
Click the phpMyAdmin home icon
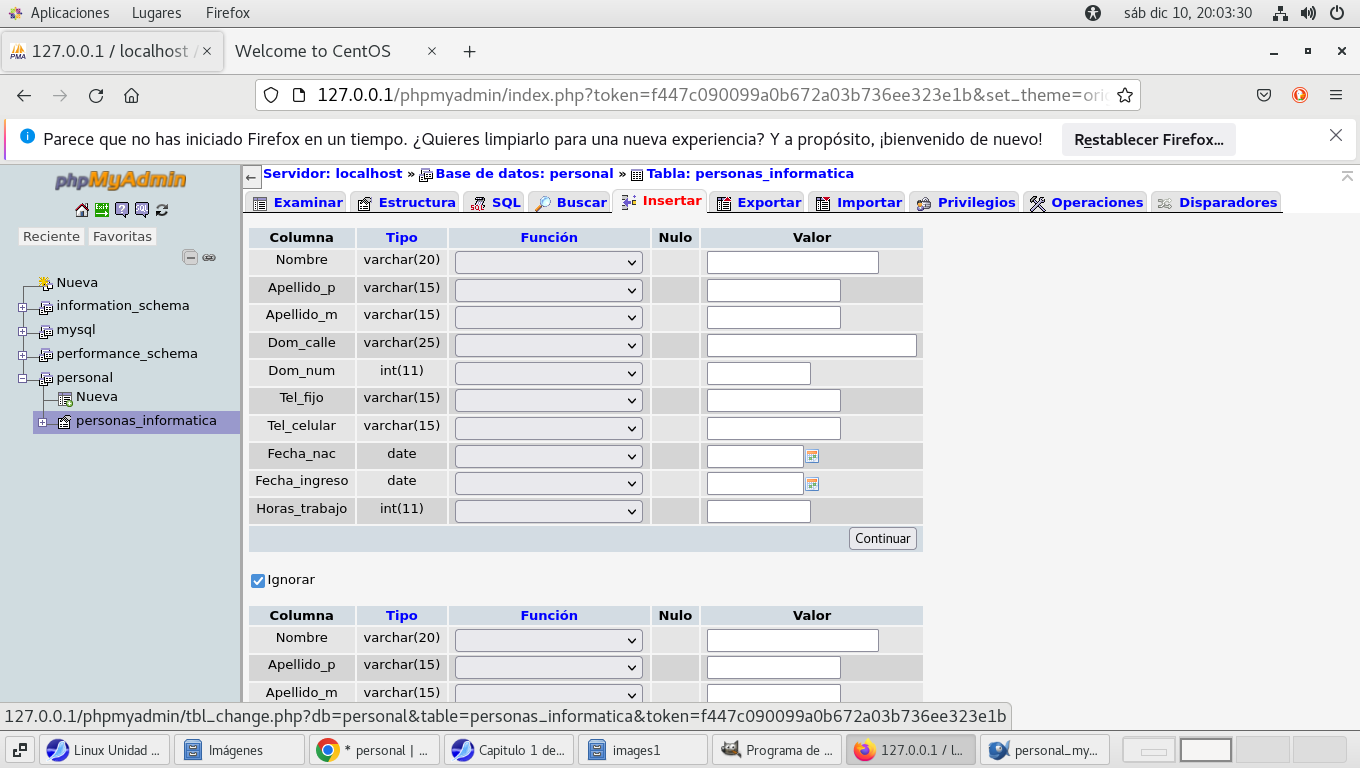tap(82, 210)
